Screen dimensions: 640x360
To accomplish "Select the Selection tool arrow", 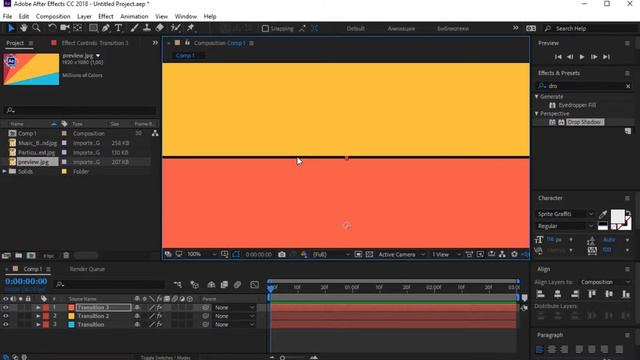I will (x=11, y=28).
